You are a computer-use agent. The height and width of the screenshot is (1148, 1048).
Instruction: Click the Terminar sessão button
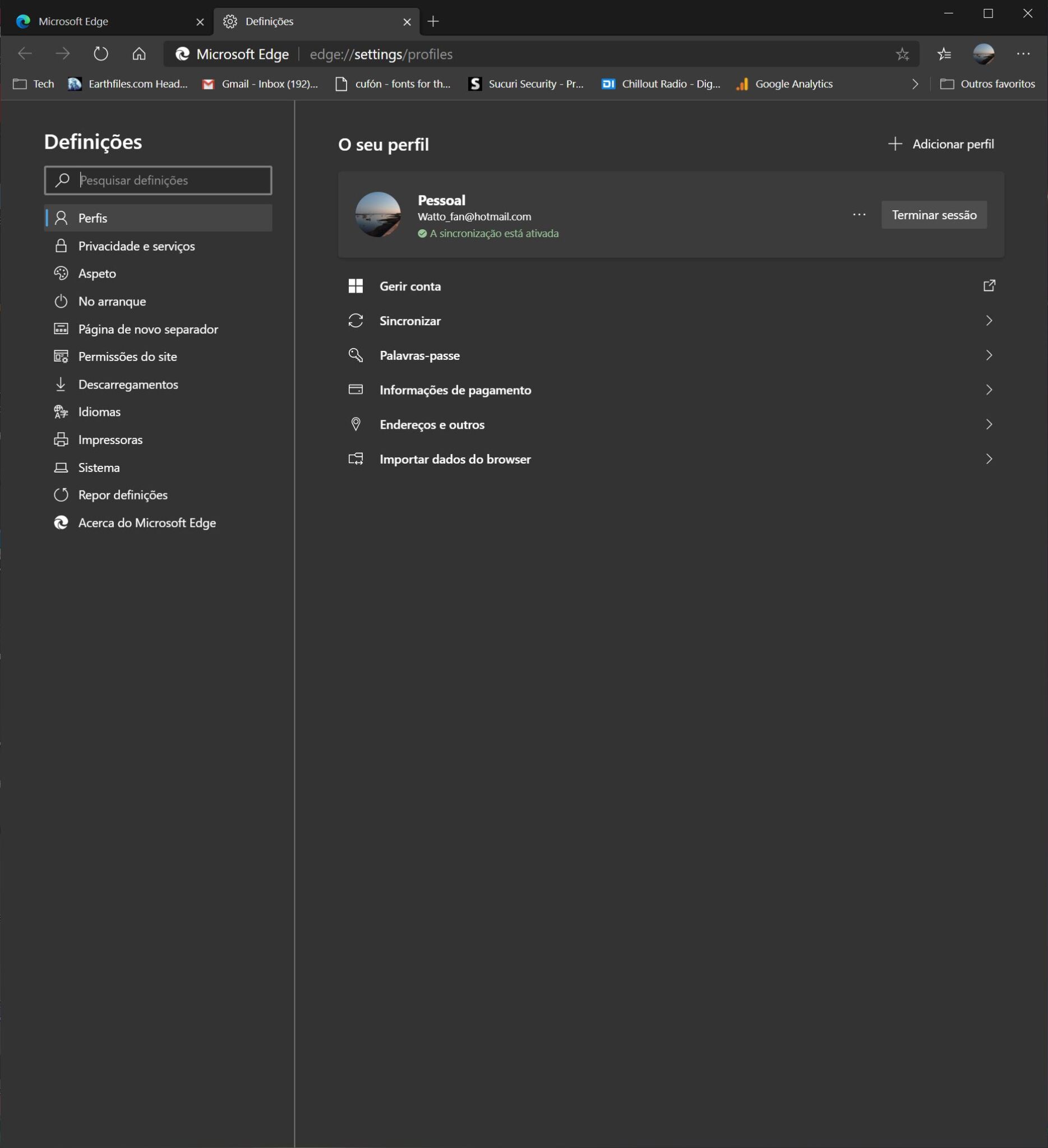click(934, 215)
